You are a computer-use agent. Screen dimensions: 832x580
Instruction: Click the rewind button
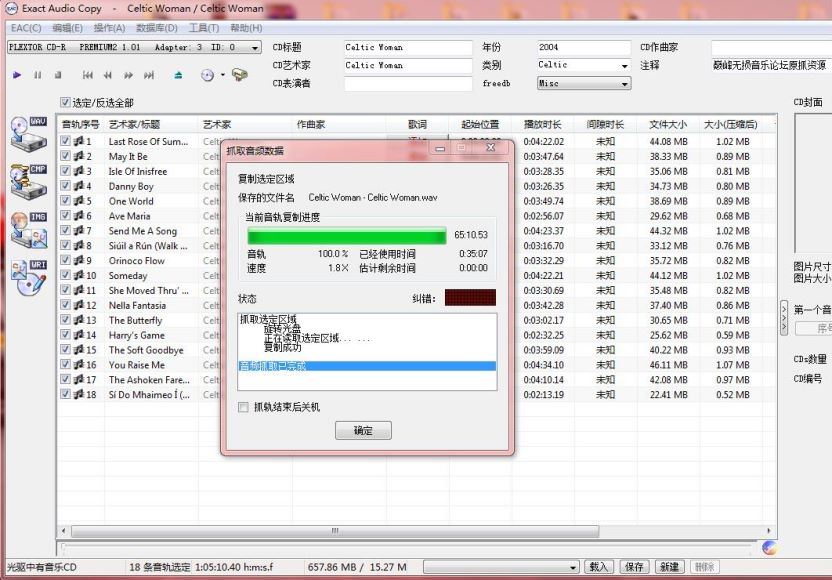pos(108,75)
